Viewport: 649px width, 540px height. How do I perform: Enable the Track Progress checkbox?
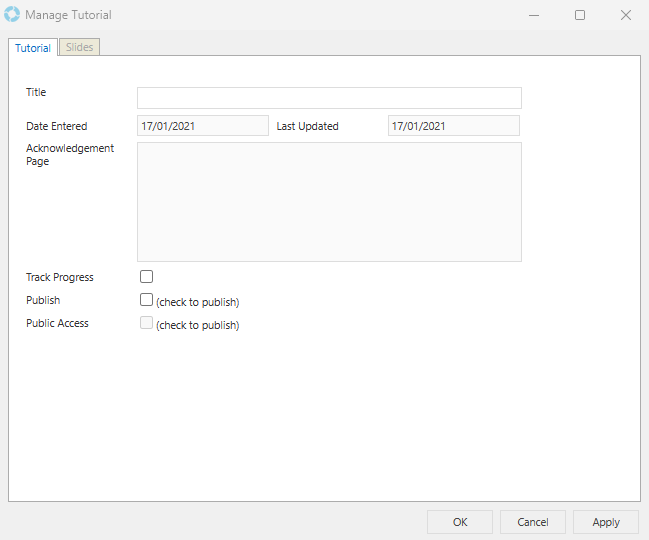pos(147,277)
